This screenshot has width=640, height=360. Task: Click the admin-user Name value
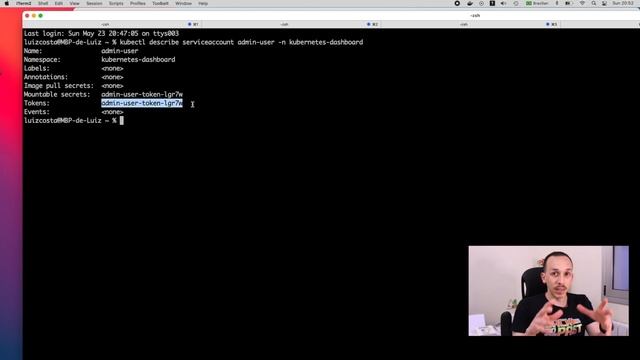(120, 51)
